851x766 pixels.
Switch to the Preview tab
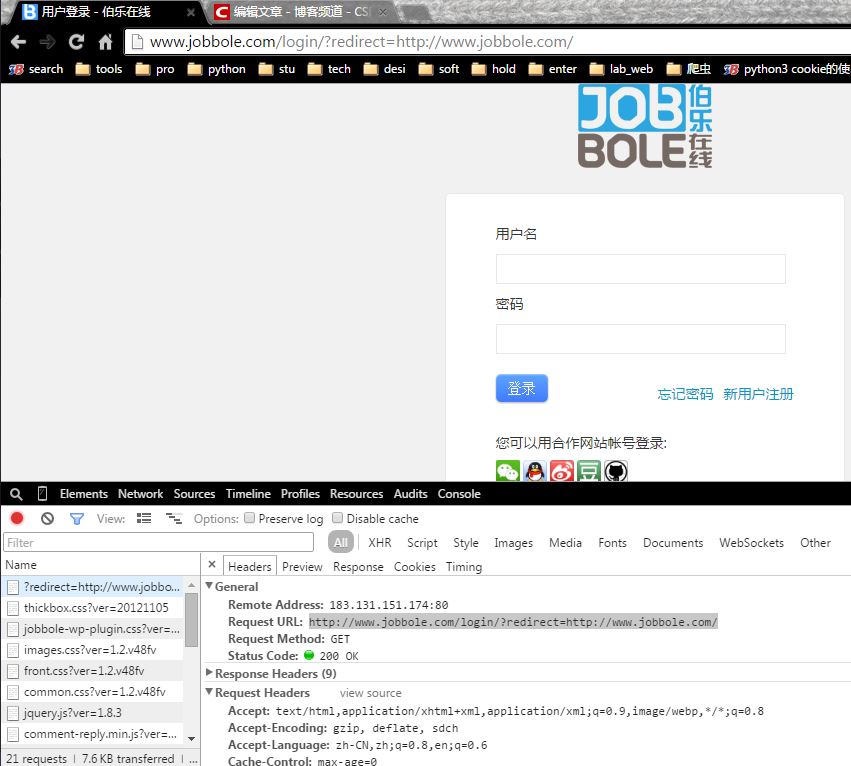pos(302,567)
